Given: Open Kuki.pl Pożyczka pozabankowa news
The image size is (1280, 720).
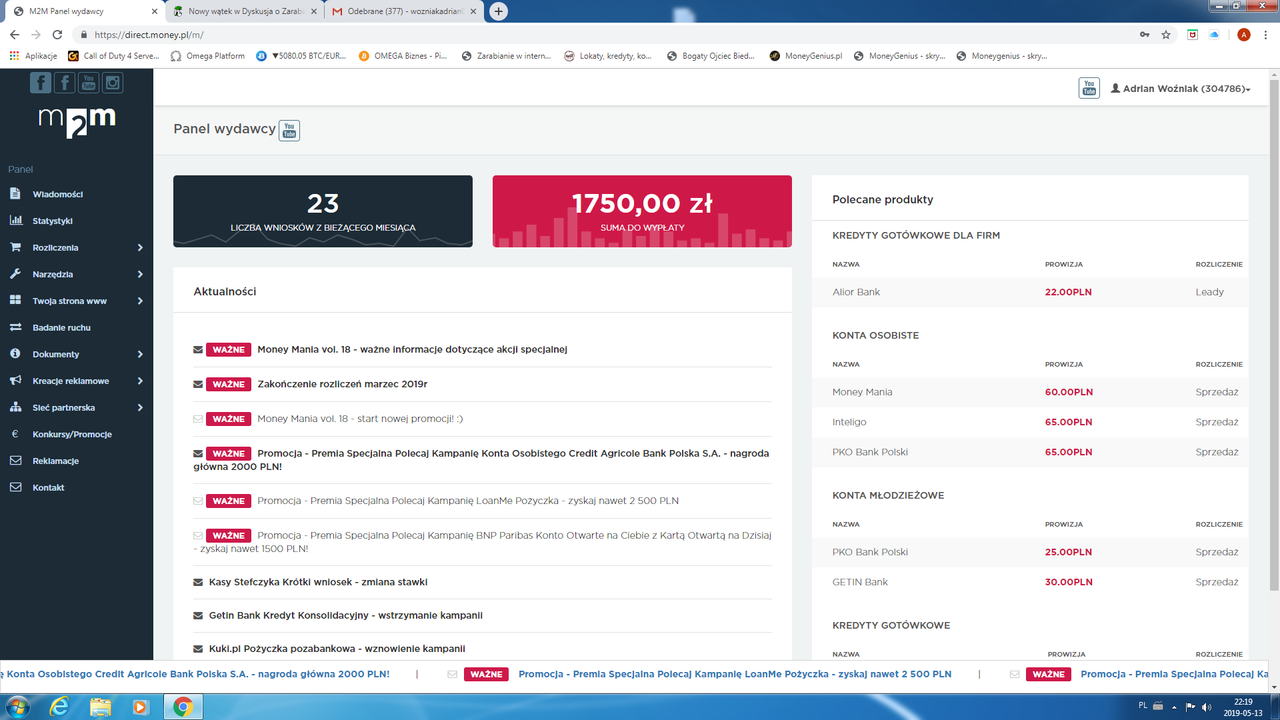Looking at the screenshot, I should pyautogui.click(x=337, y=649).
